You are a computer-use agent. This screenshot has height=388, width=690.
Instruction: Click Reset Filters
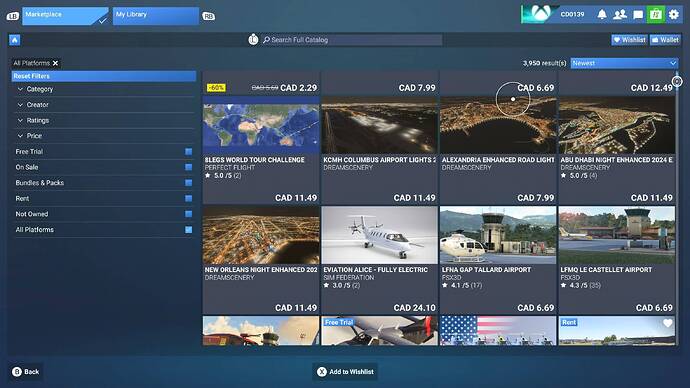click(x=104, y=76)
